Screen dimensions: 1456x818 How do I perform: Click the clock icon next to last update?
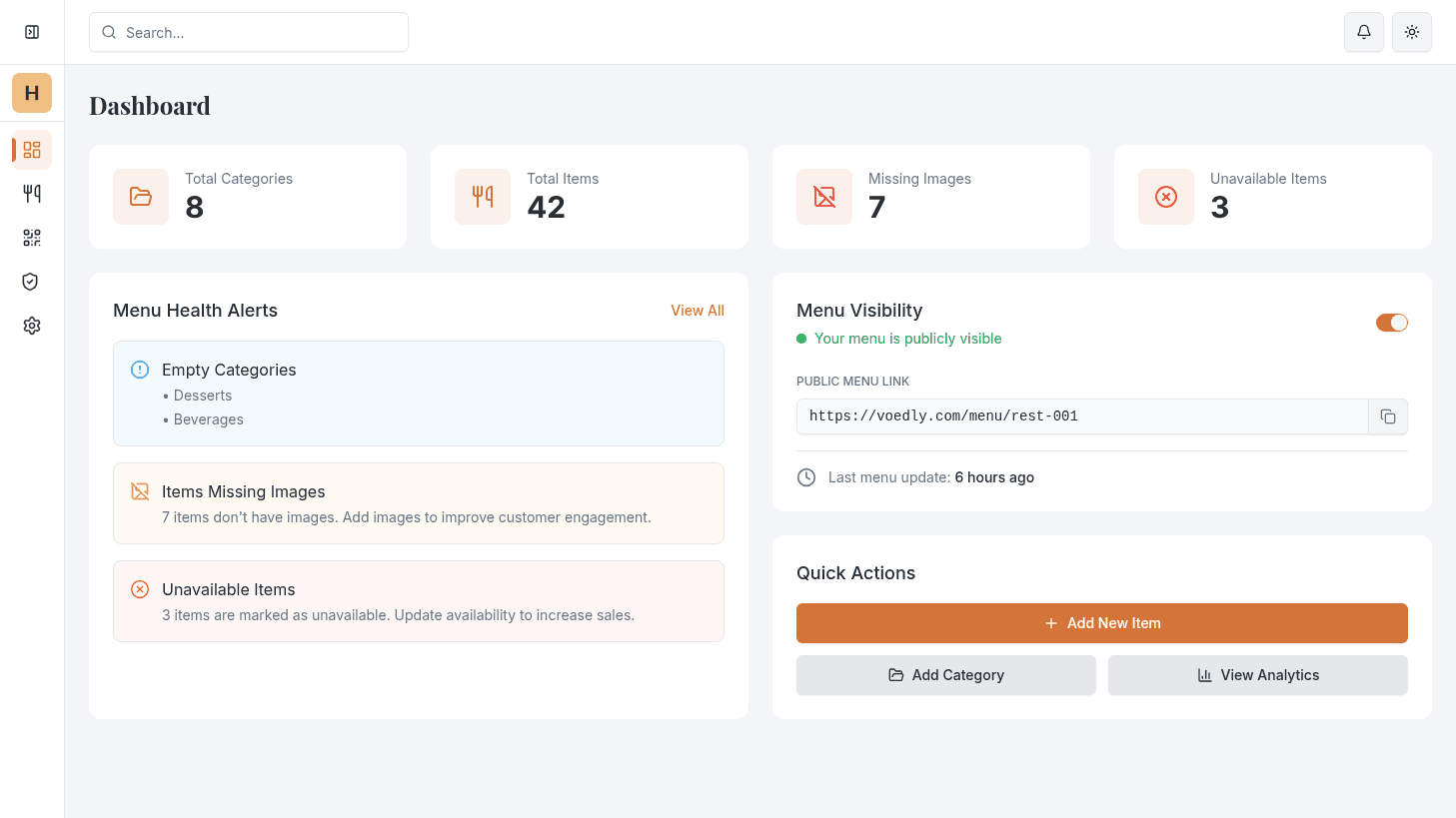[806, 477]
